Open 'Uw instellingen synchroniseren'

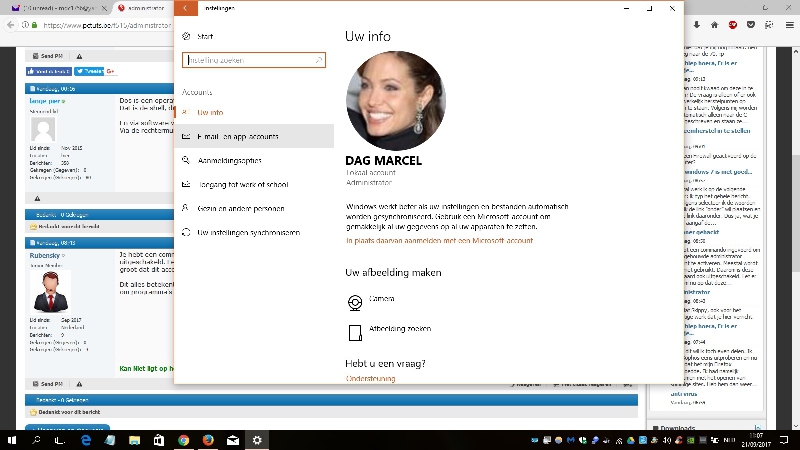247,232
